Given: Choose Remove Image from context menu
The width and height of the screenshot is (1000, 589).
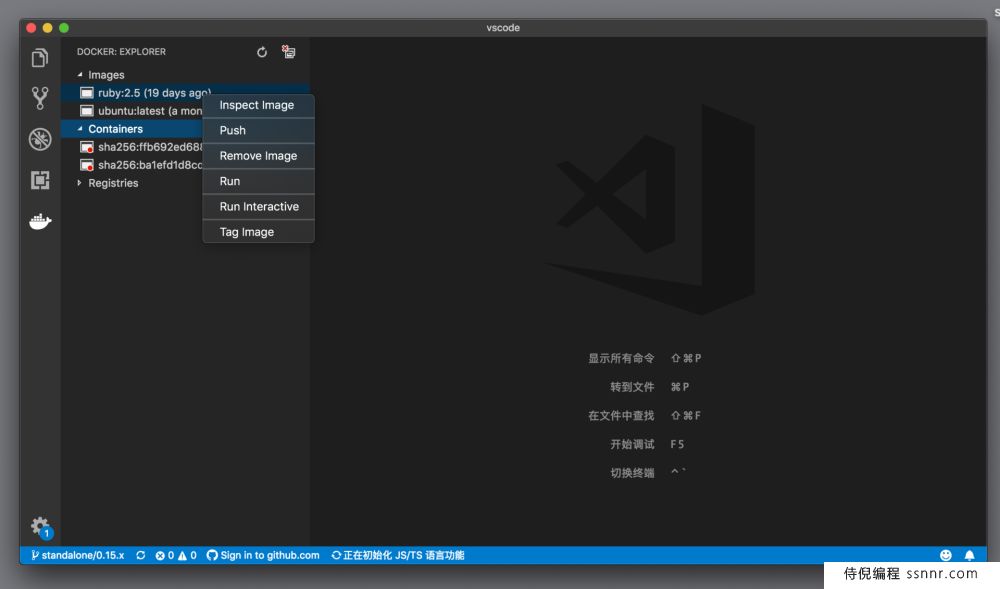Looking at the screenshot, I should pos(258,156).
